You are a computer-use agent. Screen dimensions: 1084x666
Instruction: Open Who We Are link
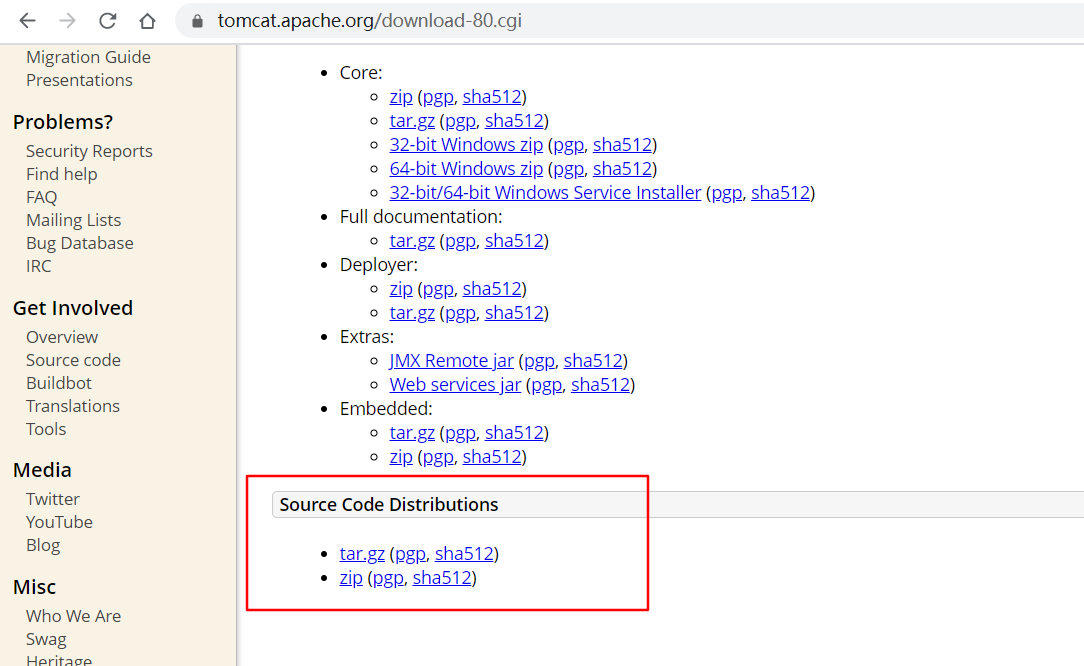tap(73, 616)
